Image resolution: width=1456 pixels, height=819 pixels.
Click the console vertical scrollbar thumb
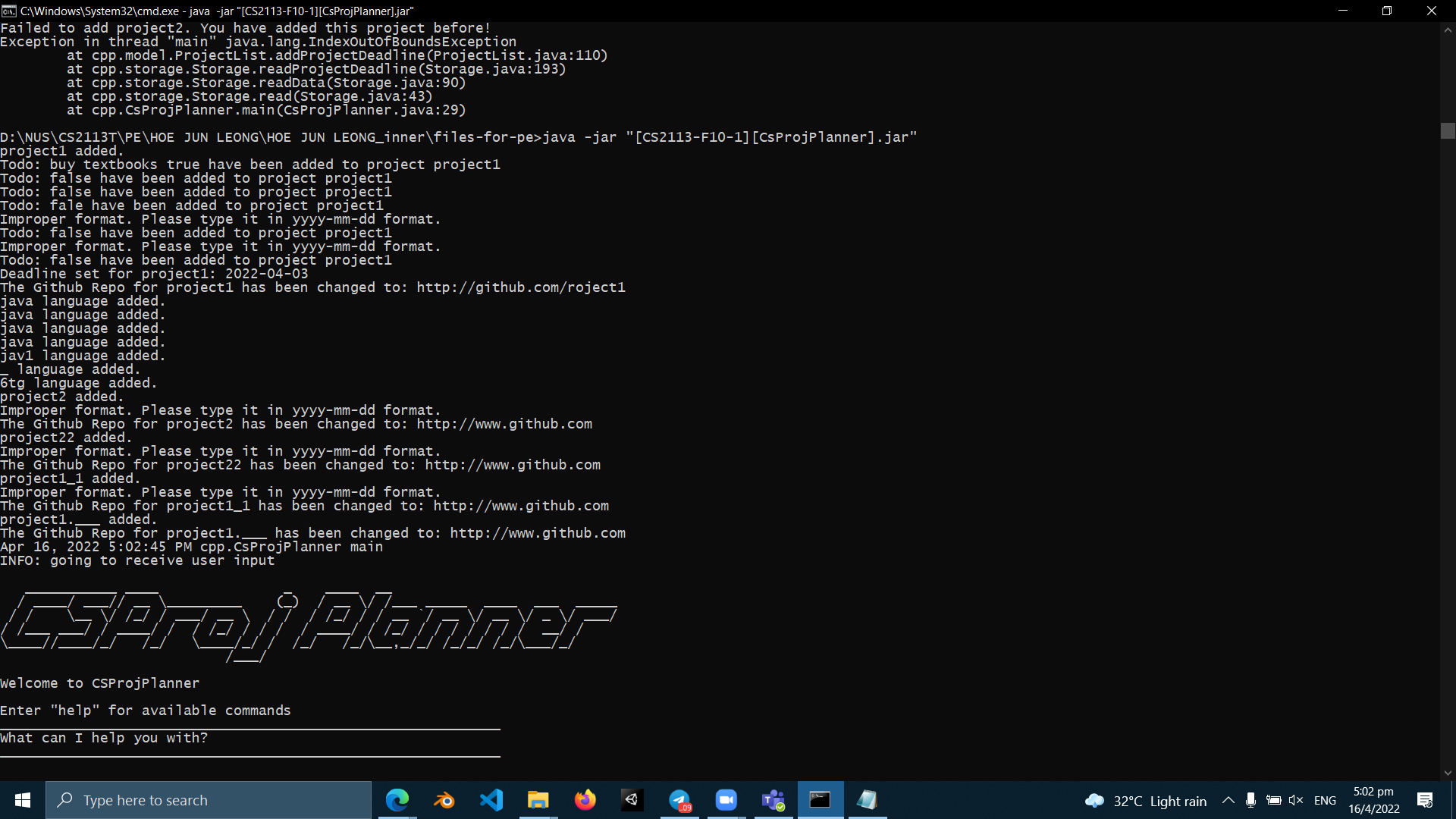pyautogui.click(x=1448, y=130)
